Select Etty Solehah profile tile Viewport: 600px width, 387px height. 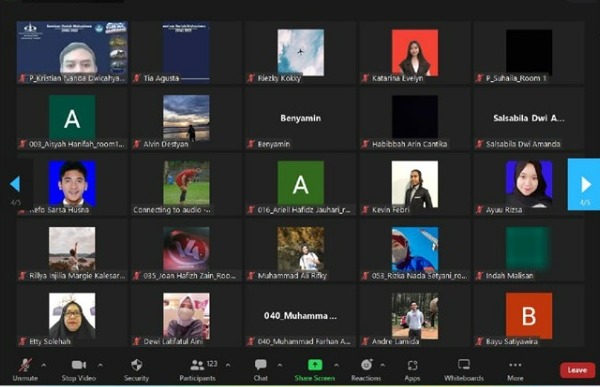pos(72,316)
